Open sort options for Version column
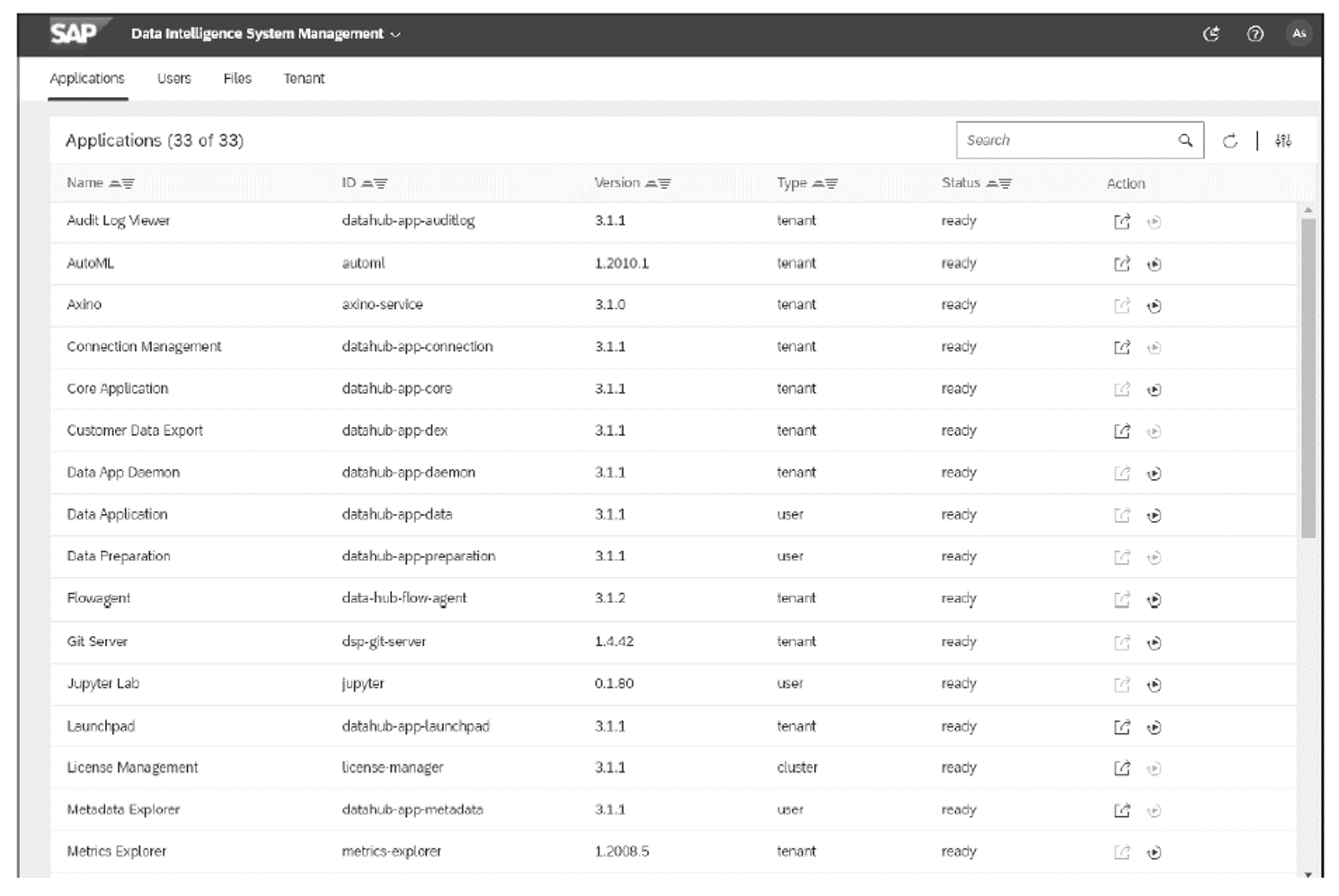This screenshot has width=1339, height=896. 658,183
